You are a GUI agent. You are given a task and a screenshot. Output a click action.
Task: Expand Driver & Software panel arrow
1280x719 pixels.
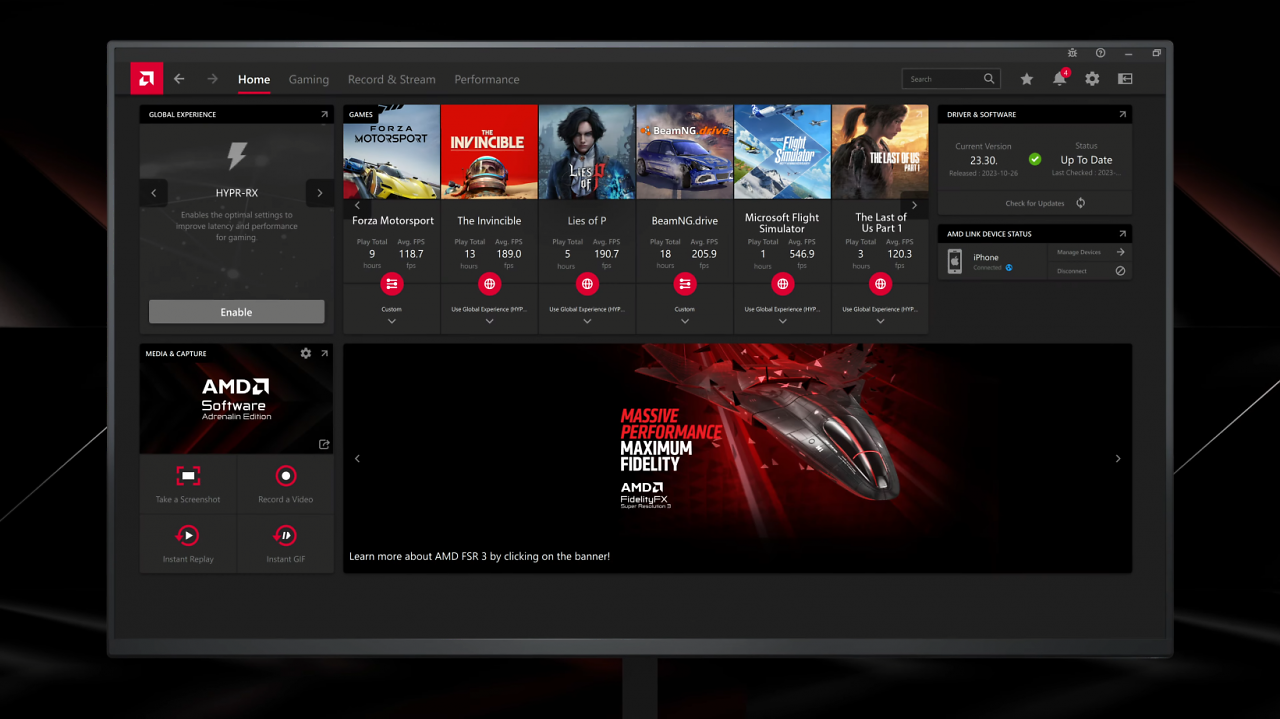pyautogui.click(x=1122, y=115)
